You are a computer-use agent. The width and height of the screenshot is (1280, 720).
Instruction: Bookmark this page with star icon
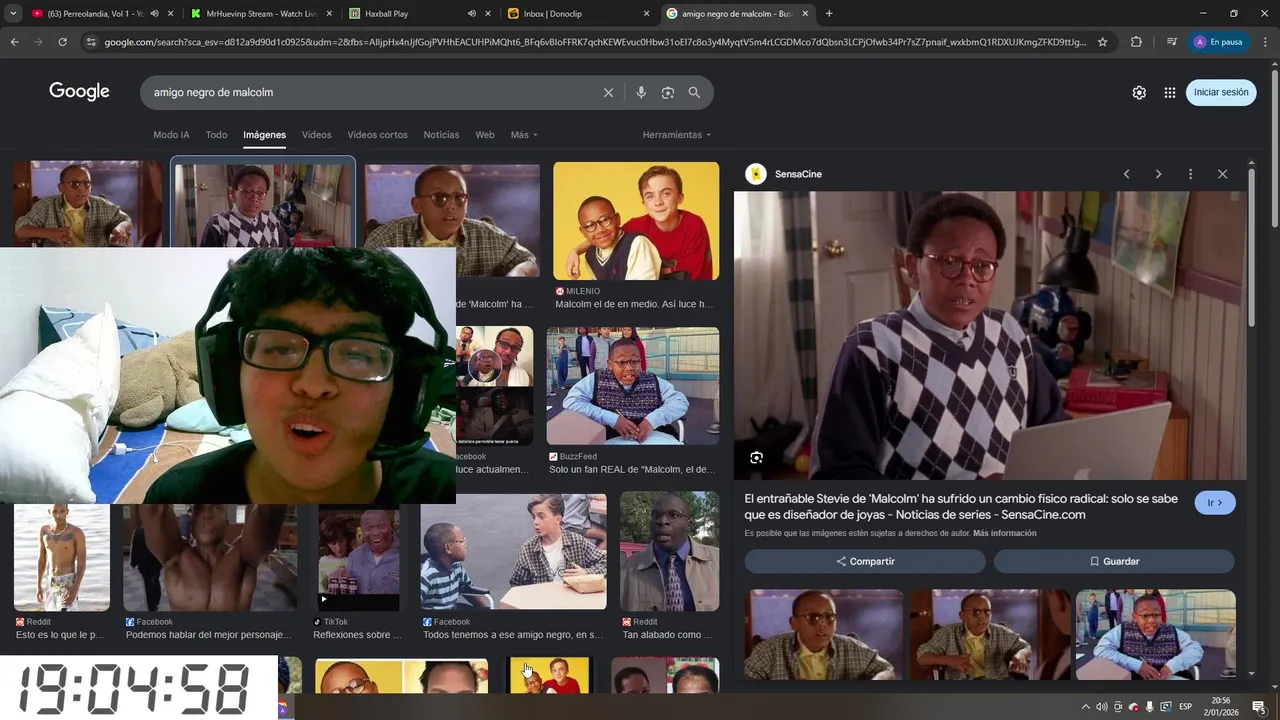[1102, 42]
